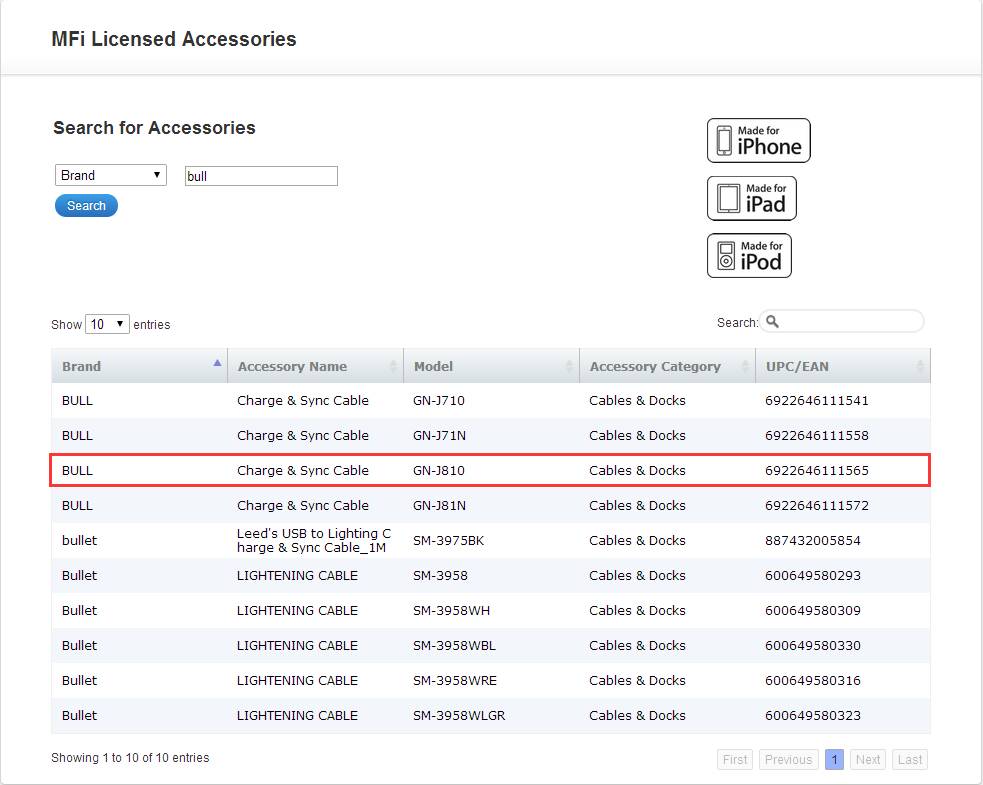Select page 1 in pagination
This screenshot has width=983, height=785.
pyautogui.click(x=834, y=759)
